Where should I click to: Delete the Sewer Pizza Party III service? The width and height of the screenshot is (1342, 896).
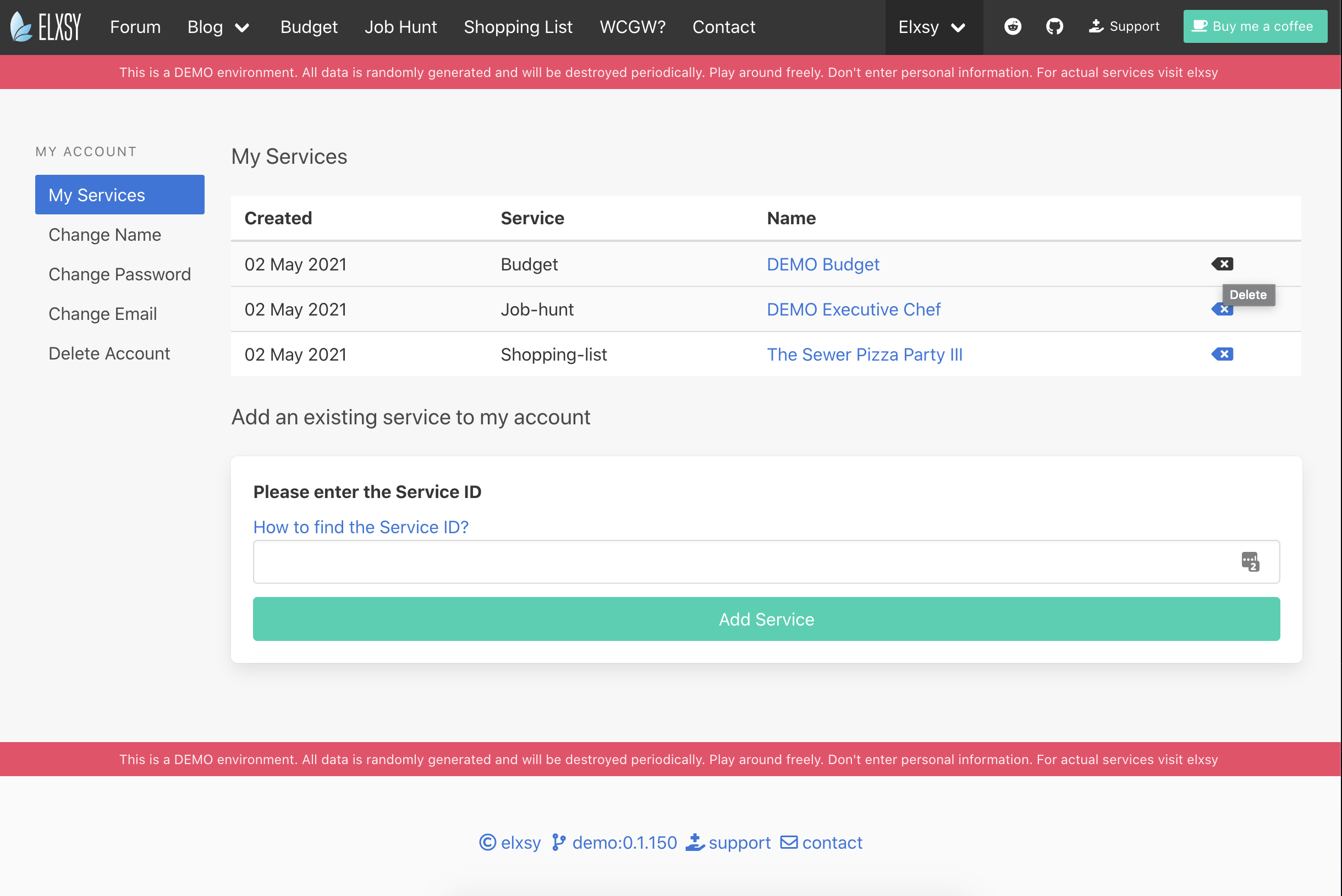pos(1222,355)
